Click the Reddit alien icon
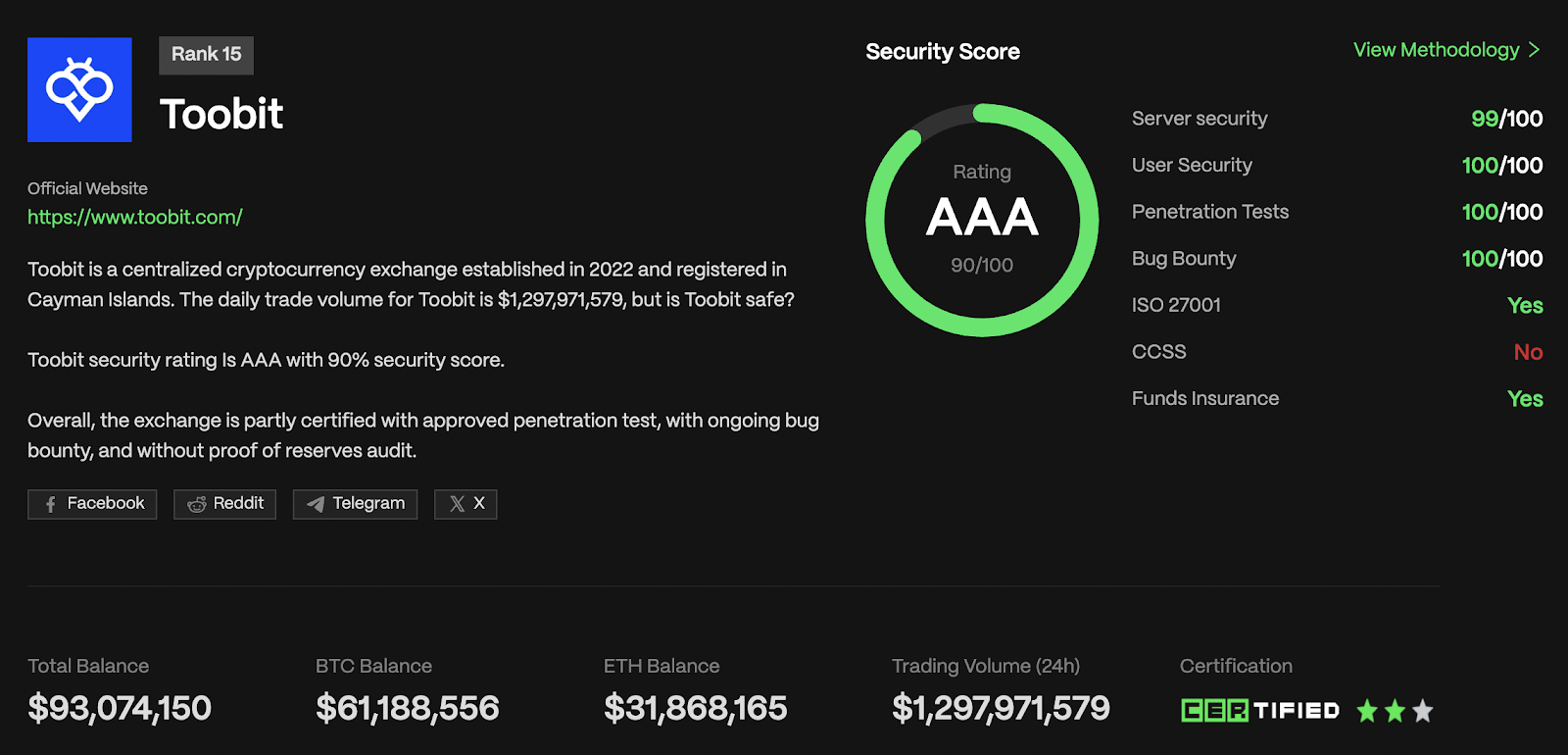Viewport: 1568px width, 755px height. 197,504
